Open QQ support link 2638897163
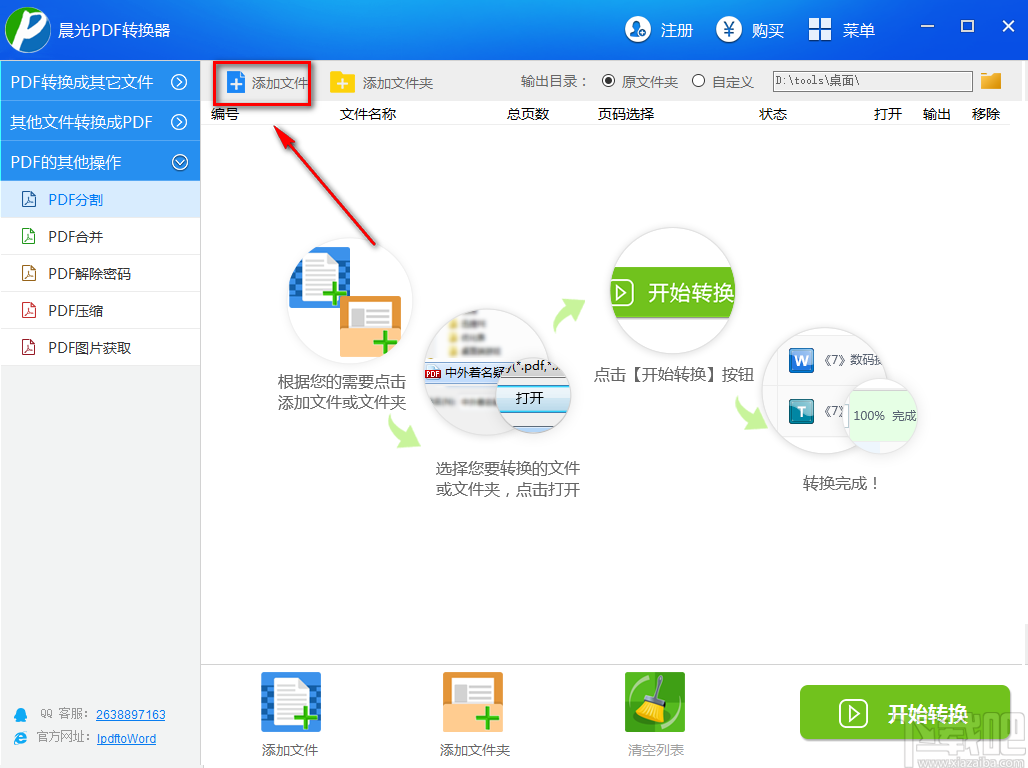 click(130, 714)
